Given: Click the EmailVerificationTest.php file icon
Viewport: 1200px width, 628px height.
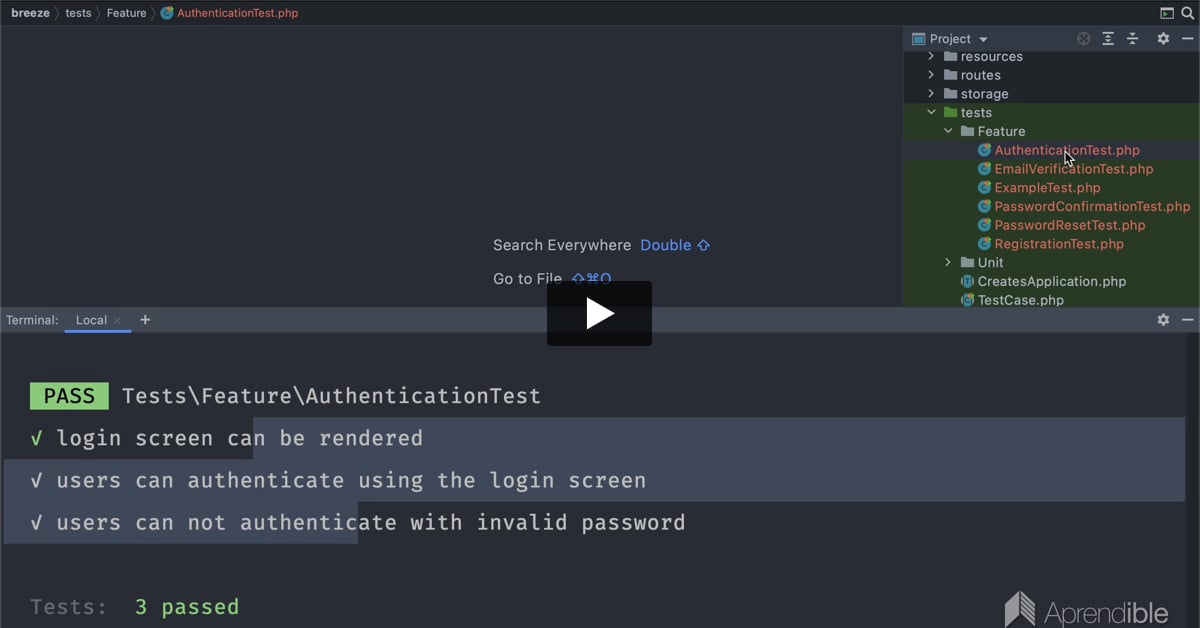Looking at the screenshot, I should coord(984,169).
